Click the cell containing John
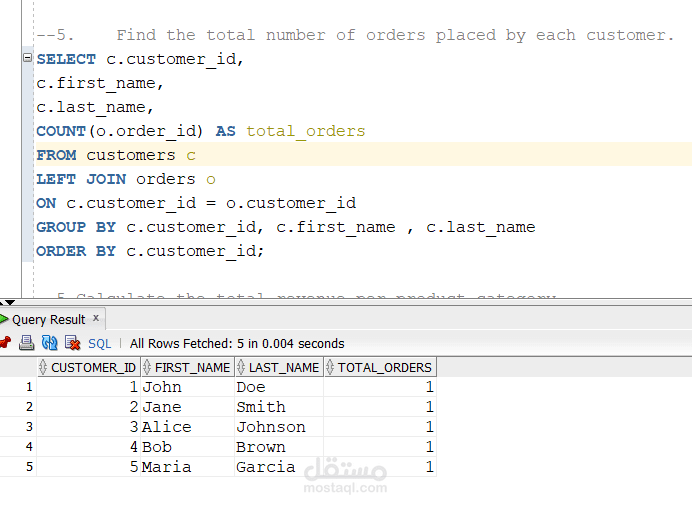Image resolution: width=692 pixels, height=505 pixels. tap(162, 387)
